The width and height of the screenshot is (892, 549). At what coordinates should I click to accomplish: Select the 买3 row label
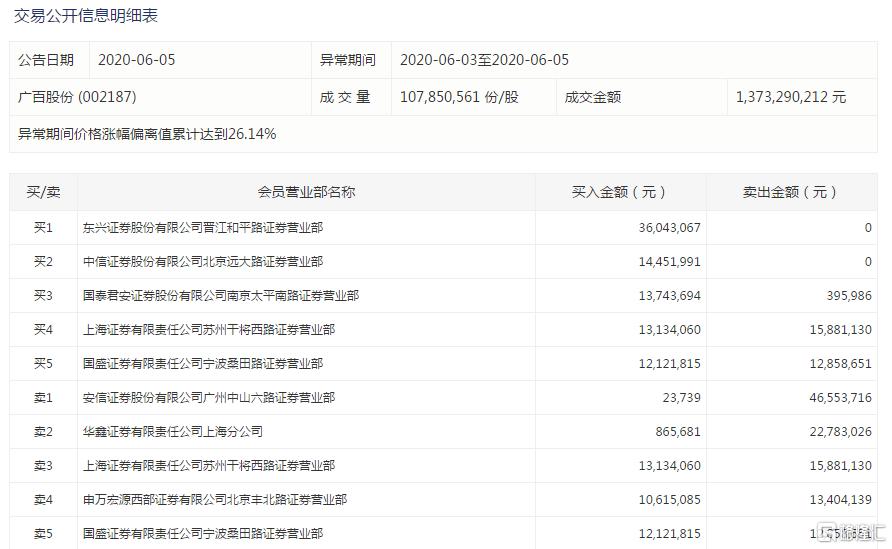43,296
